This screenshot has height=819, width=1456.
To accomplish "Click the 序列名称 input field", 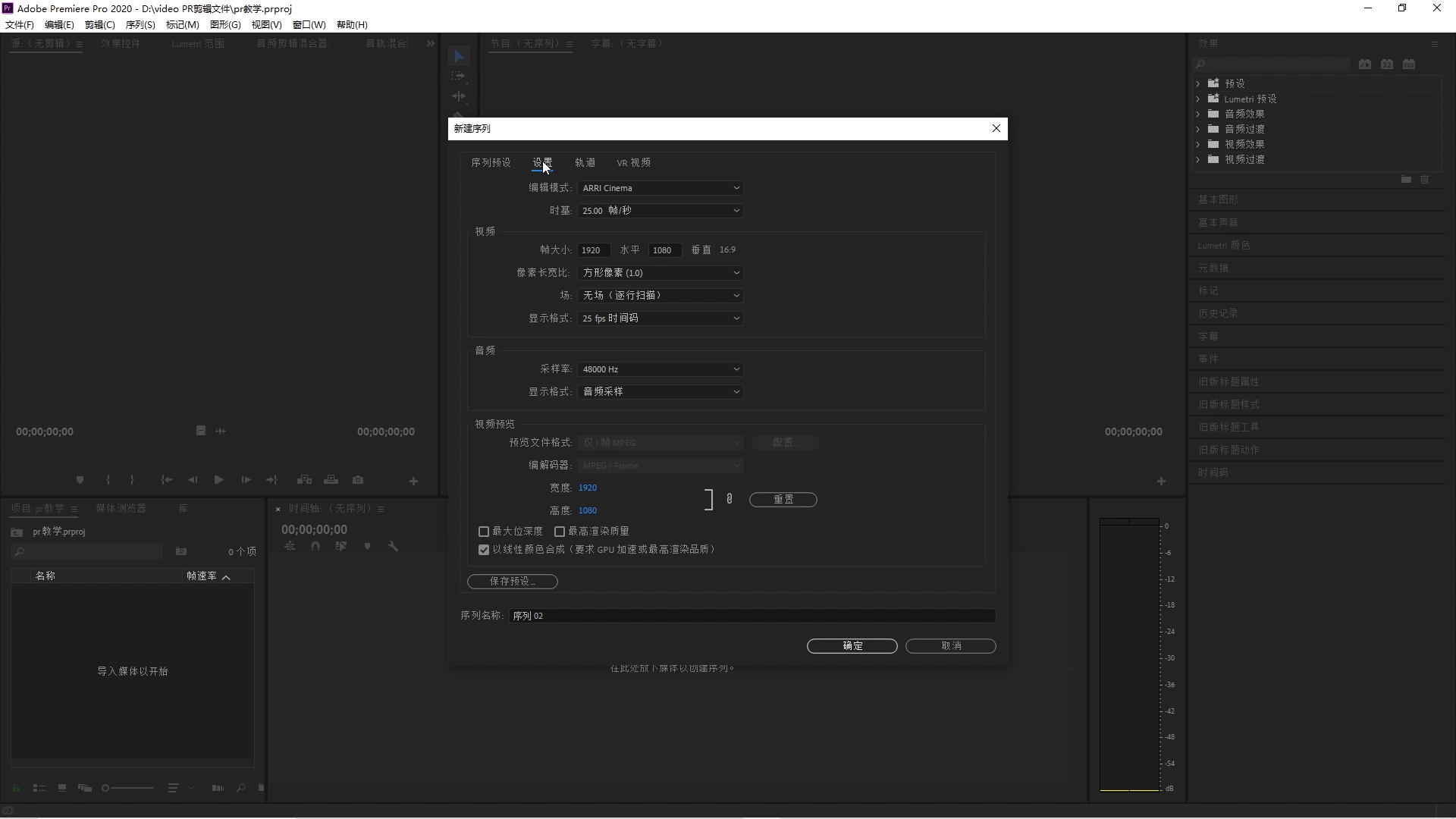I will [751, 616].
